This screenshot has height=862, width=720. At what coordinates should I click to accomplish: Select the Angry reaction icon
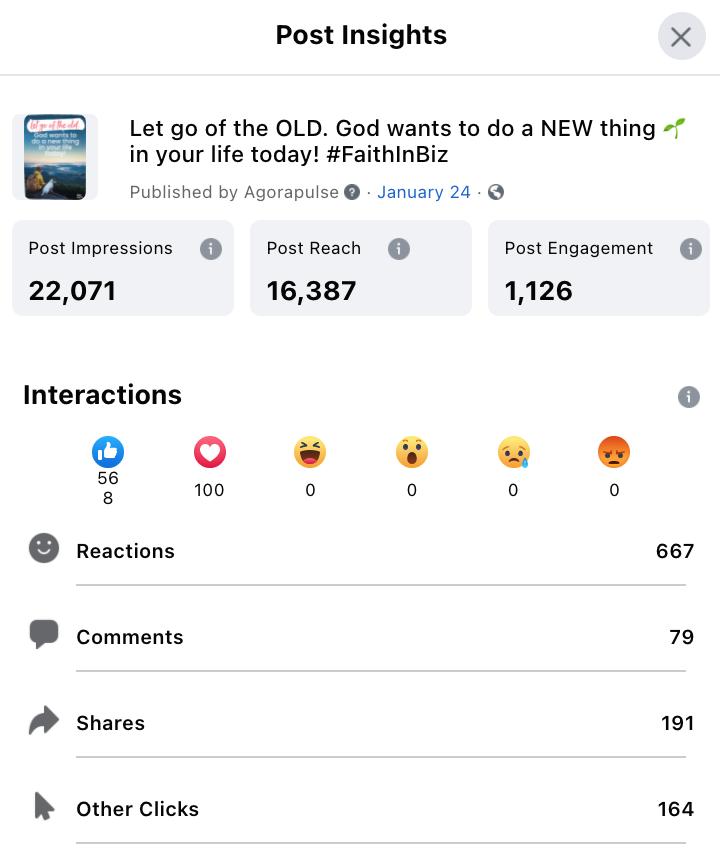[x=614, y=452]
